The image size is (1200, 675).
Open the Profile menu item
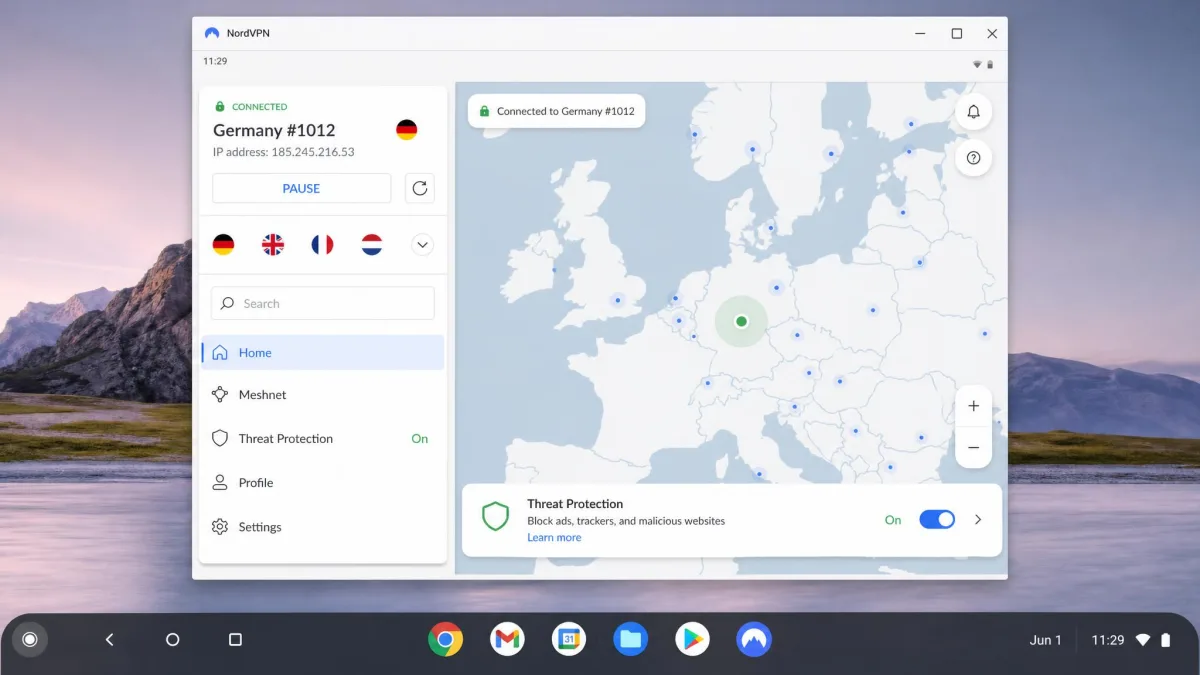[323, 483]
